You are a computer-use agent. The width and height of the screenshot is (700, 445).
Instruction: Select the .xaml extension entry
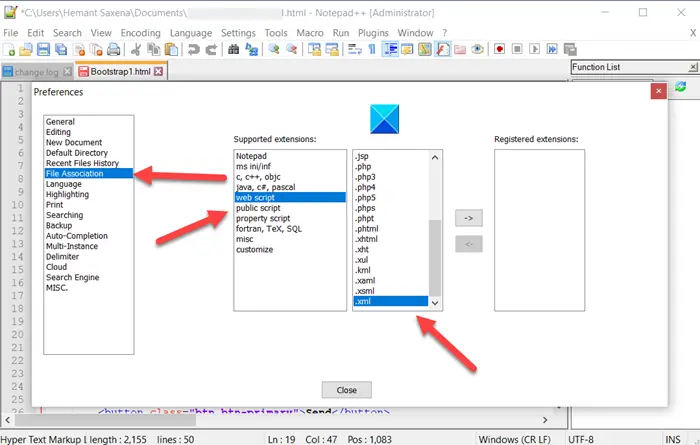[391, 280]
